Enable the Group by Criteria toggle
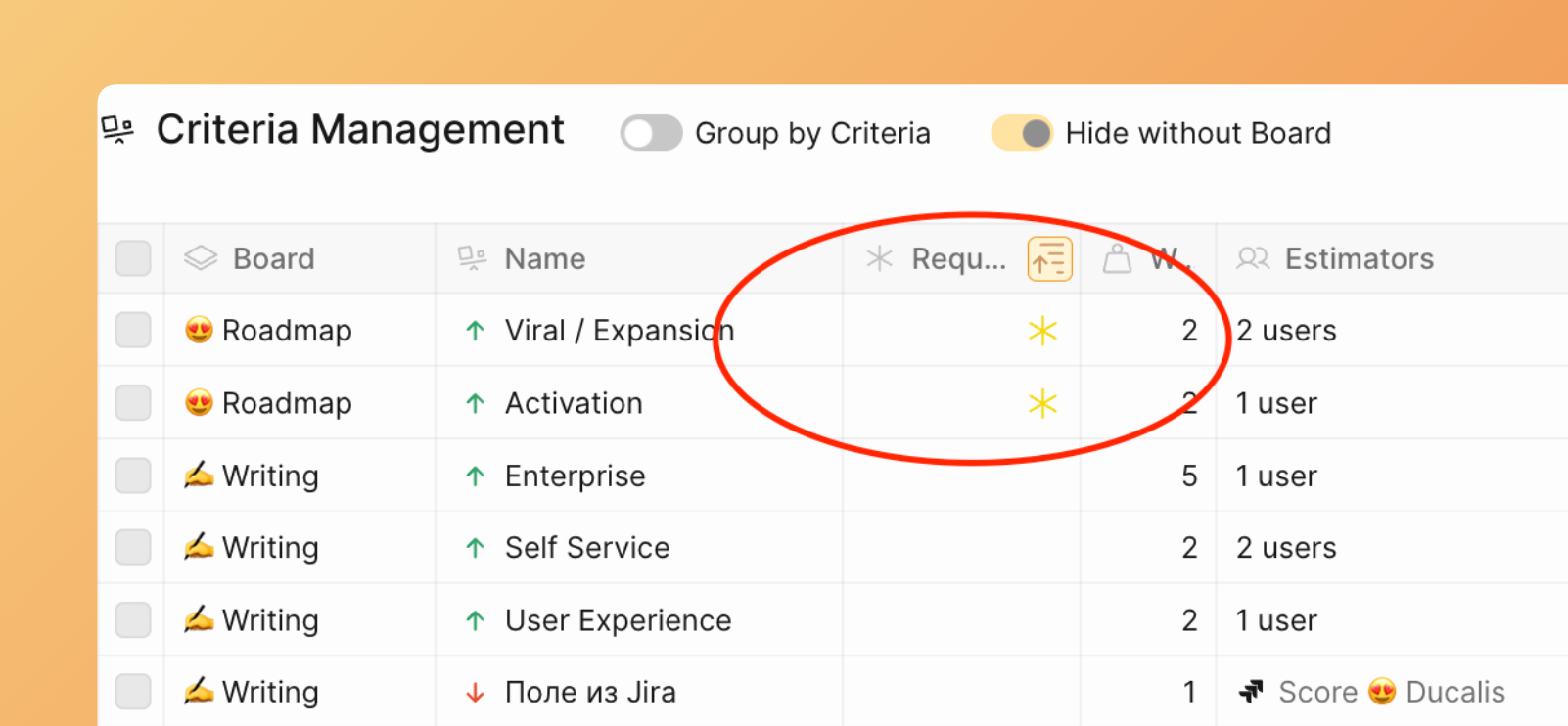This screenshot has width=1568, height=726. tap(651, 133)
